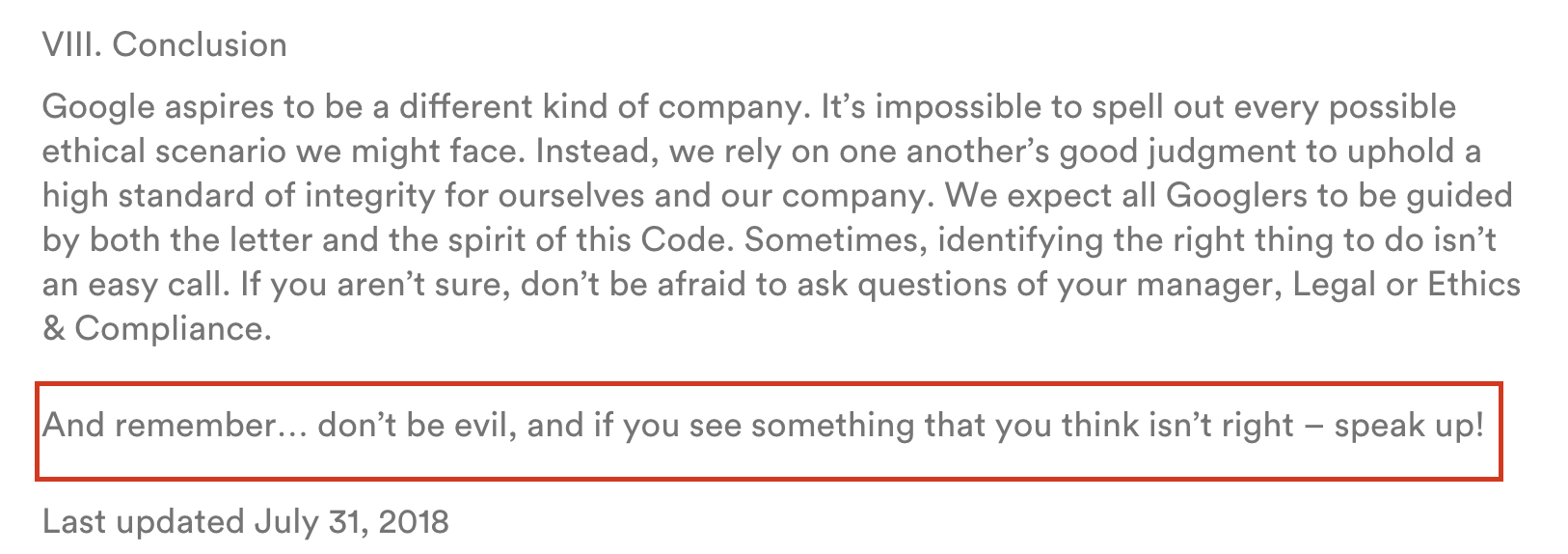Click the "VIII. Conclusion" heading

164,44
